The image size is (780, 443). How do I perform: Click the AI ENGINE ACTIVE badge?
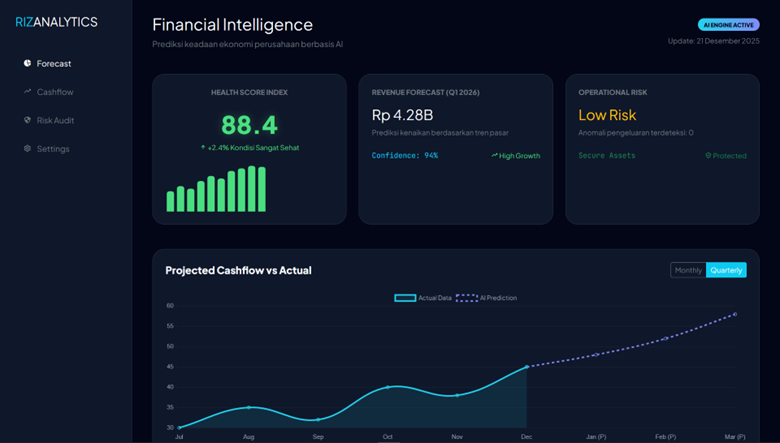click(728, 25)
